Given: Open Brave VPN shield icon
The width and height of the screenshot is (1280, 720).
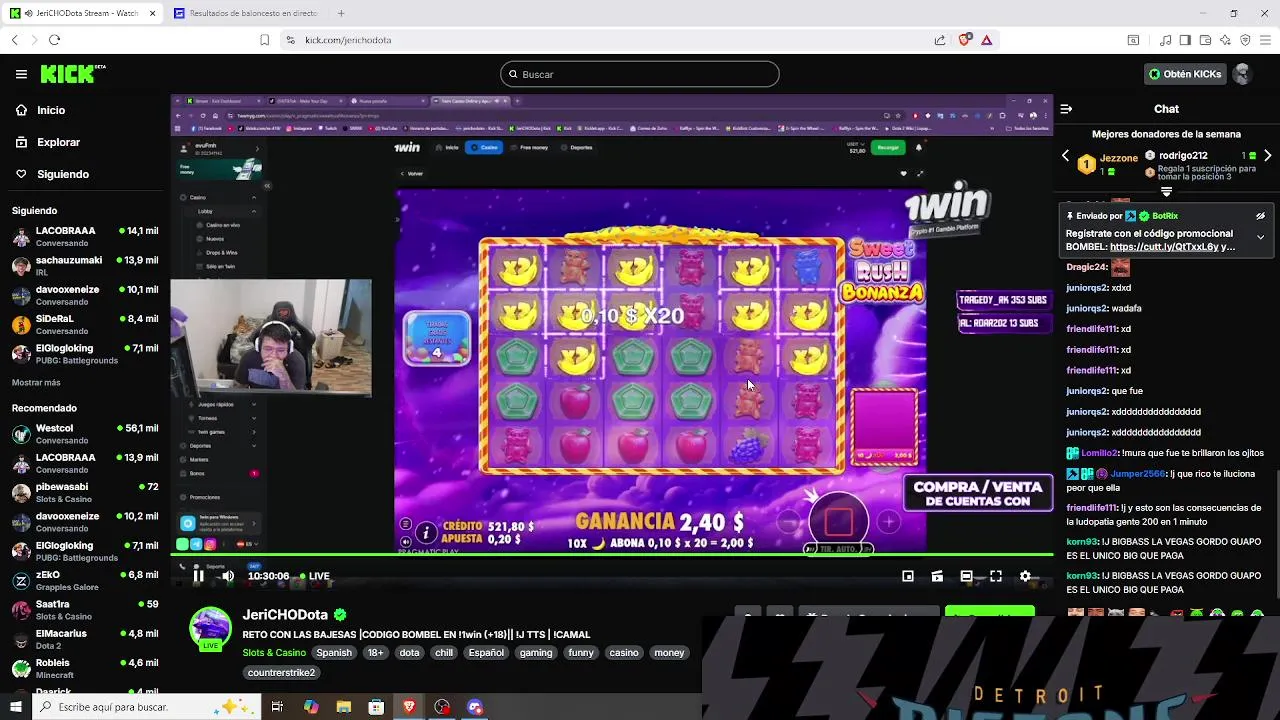Looking at the screenshot, I should click(1245, 40).
